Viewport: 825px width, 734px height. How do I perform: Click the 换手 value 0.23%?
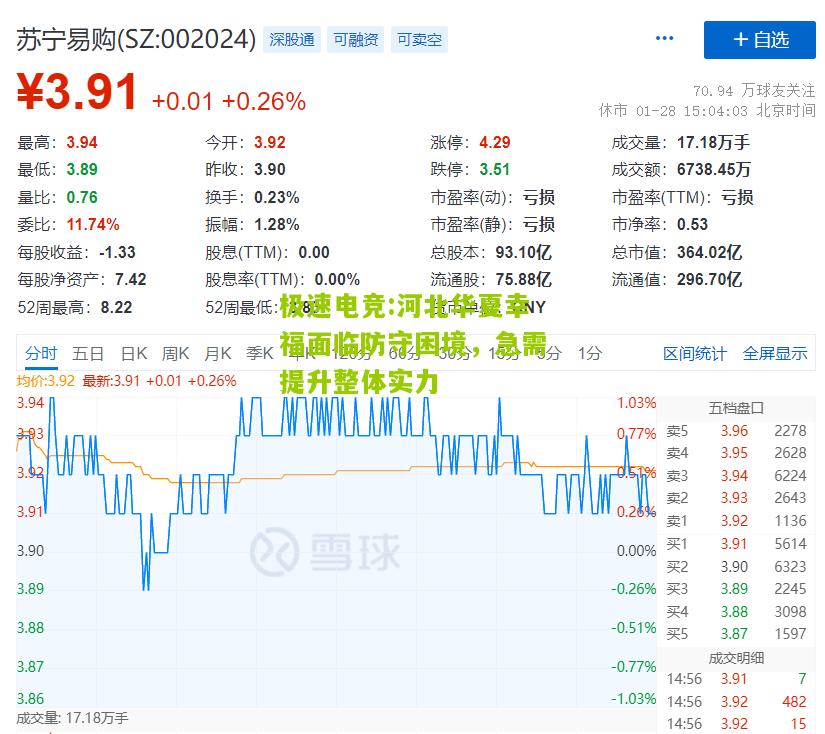point(277,197)
